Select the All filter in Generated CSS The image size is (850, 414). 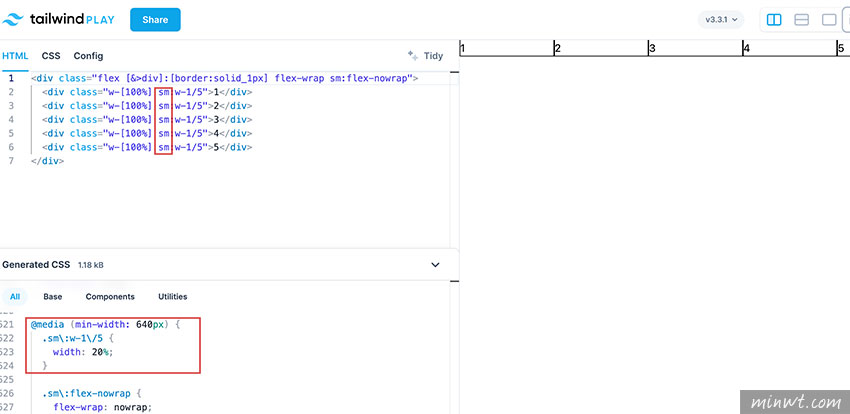pos(15,296)
